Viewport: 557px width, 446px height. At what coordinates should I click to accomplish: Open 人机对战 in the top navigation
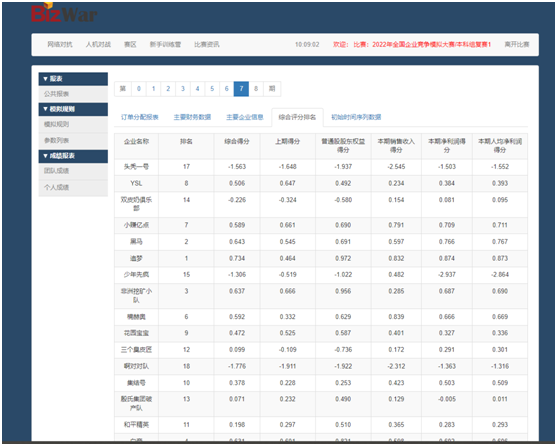[x=98, y=44]
